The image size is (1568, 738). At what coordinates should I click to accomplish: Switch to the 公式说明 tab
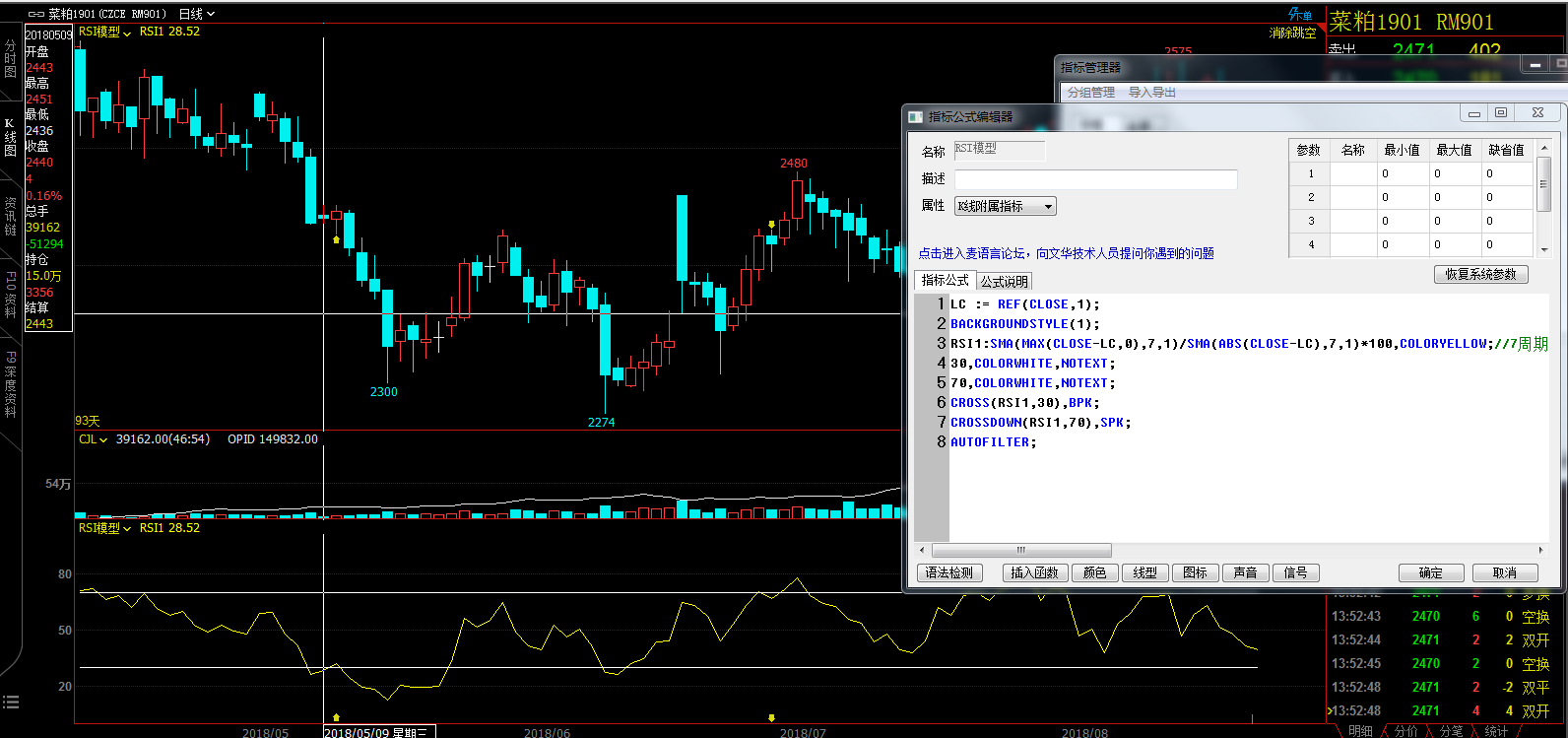[1004, 282]
